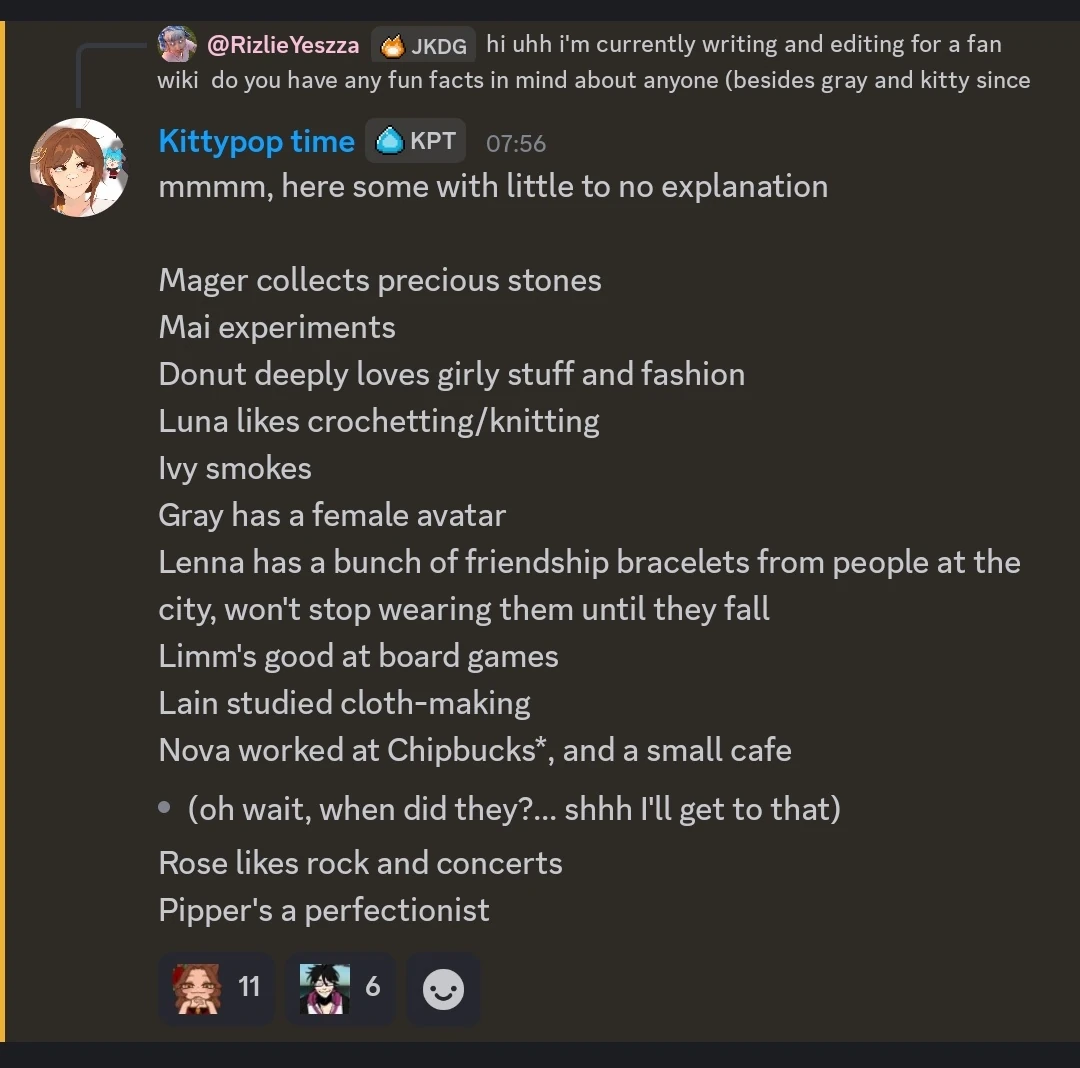Click the "Pipper's a perfectionist" line

(x=324, y=910)
